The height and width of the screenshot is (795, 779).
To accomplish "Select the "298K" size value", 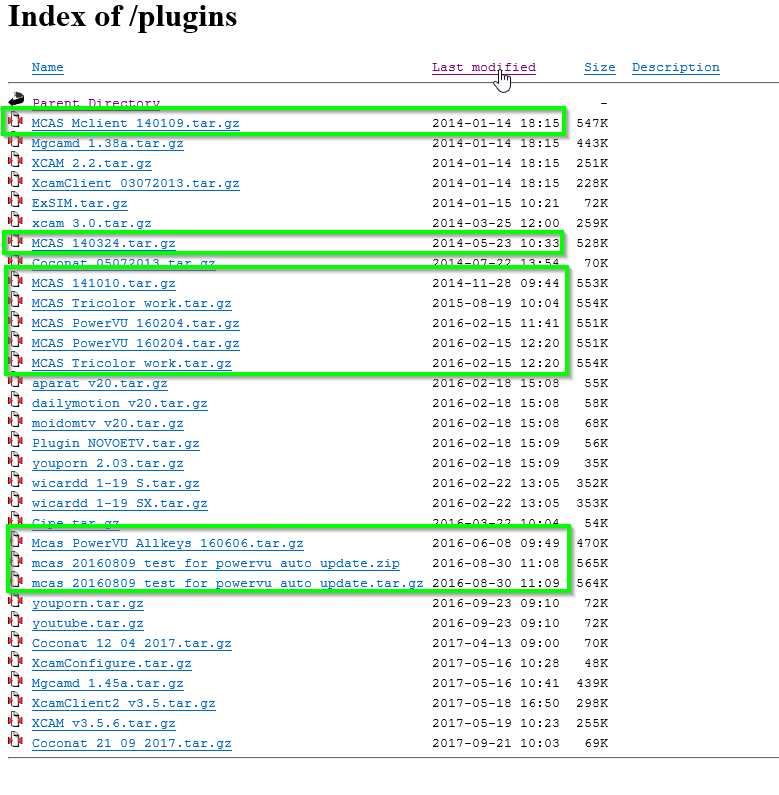I will click(x=592, y=703).
